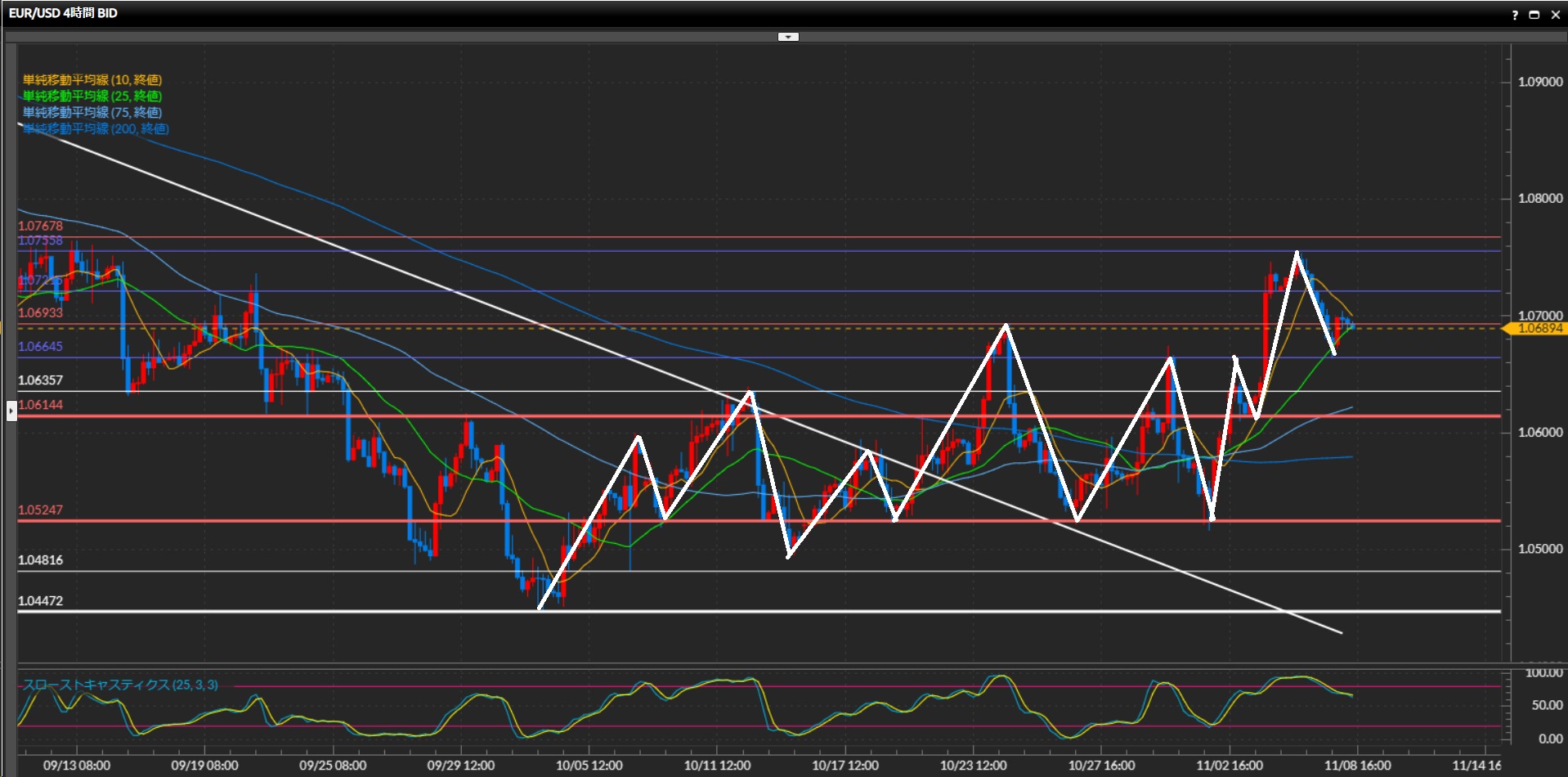Click the 単純移動平均線 (75, 終値) indicator label
The image size is (1568, 777).
(92, 113)
